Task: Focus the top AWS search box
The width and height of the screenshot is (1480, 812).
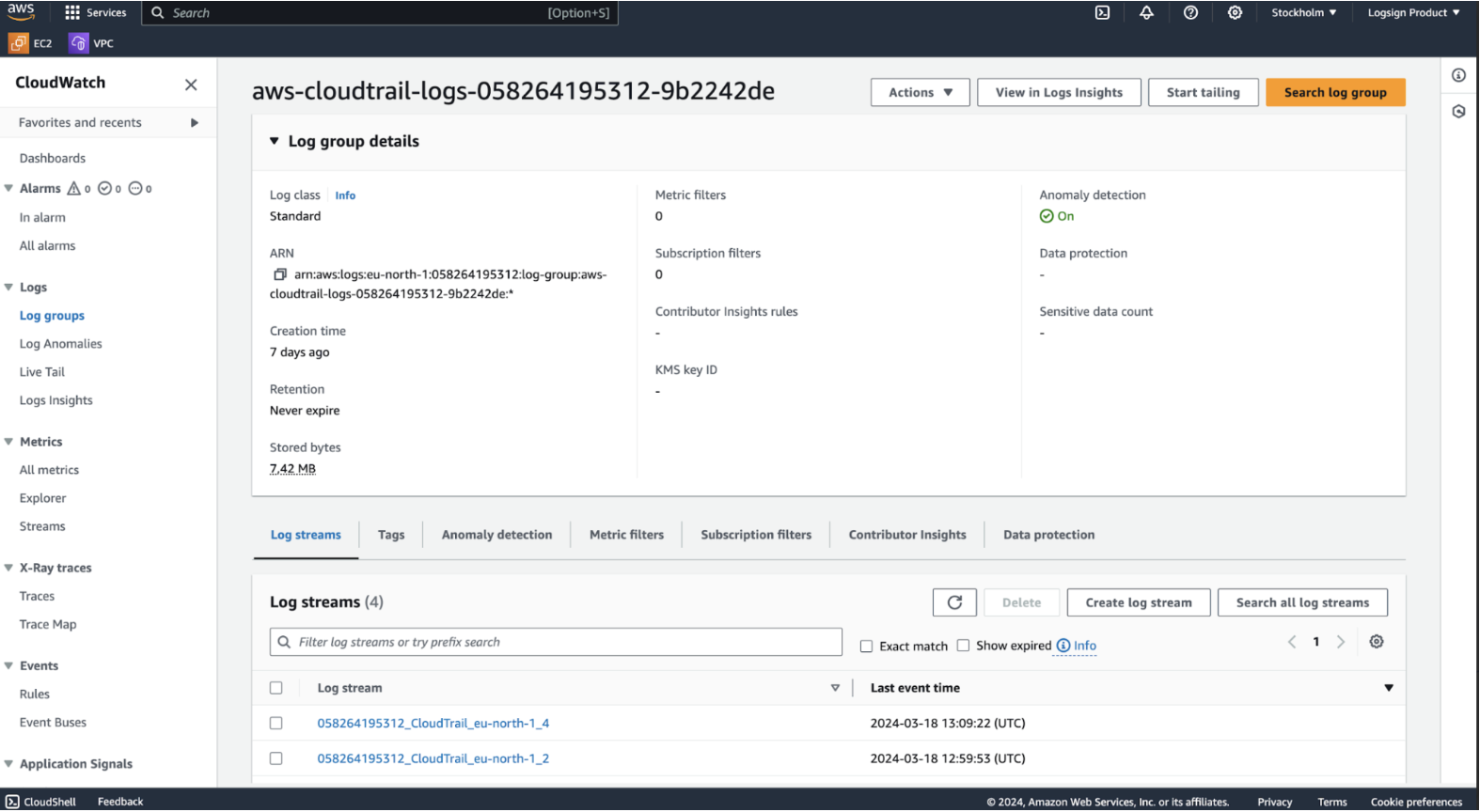Action: (x=380, y=13)
